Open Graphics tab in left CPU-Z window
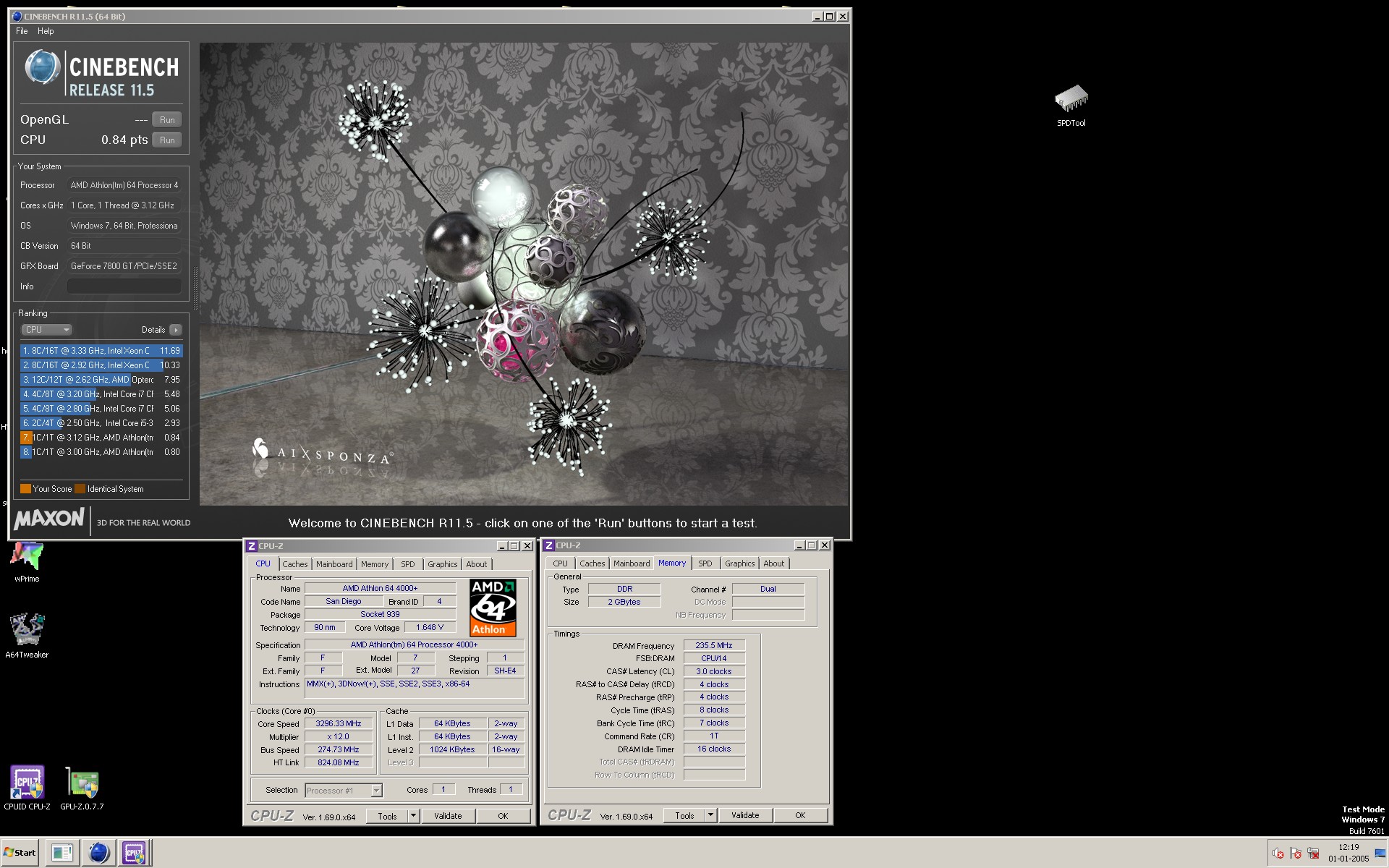 [442, 564]
